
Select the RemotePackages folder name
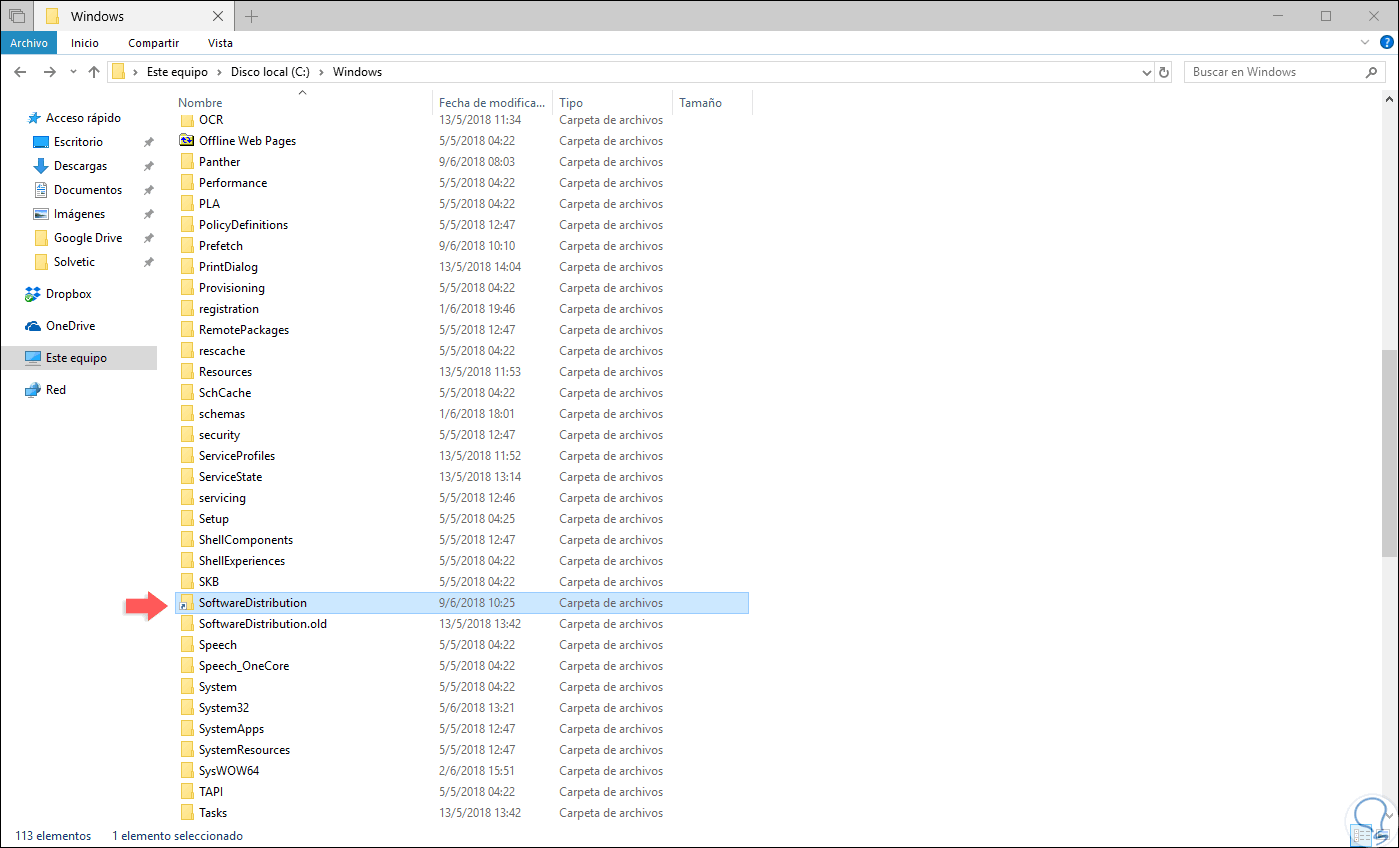[x=244, y=330]
